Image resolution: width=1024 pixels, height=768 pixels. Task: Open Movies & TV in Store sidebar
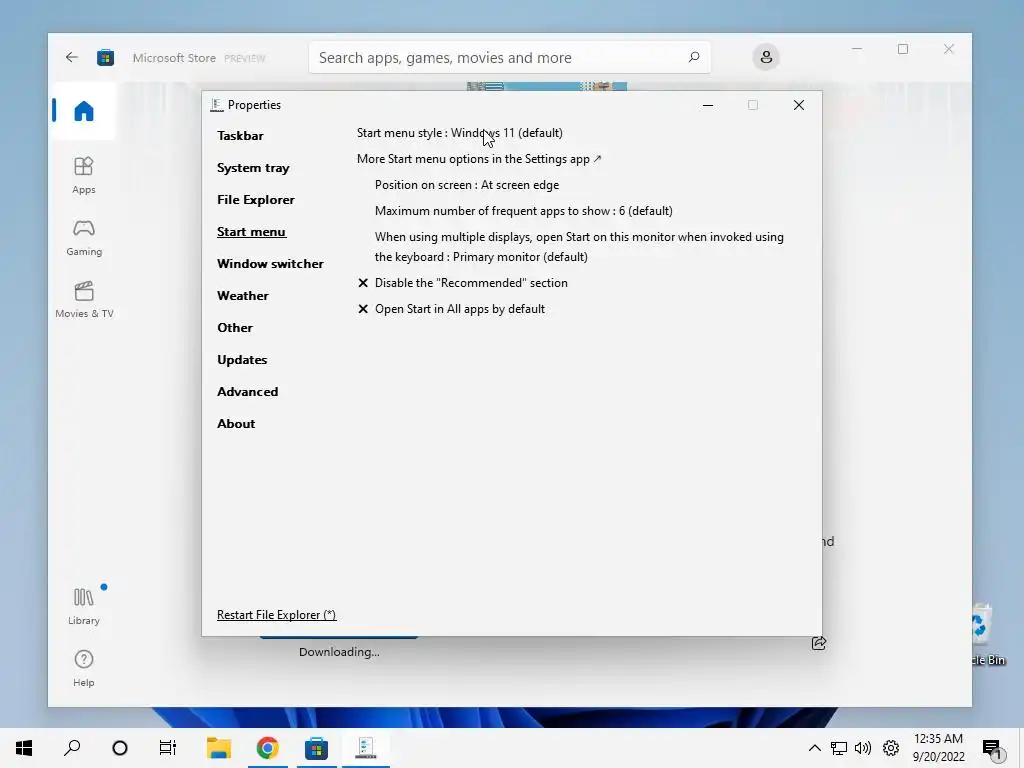pos(84,299)
